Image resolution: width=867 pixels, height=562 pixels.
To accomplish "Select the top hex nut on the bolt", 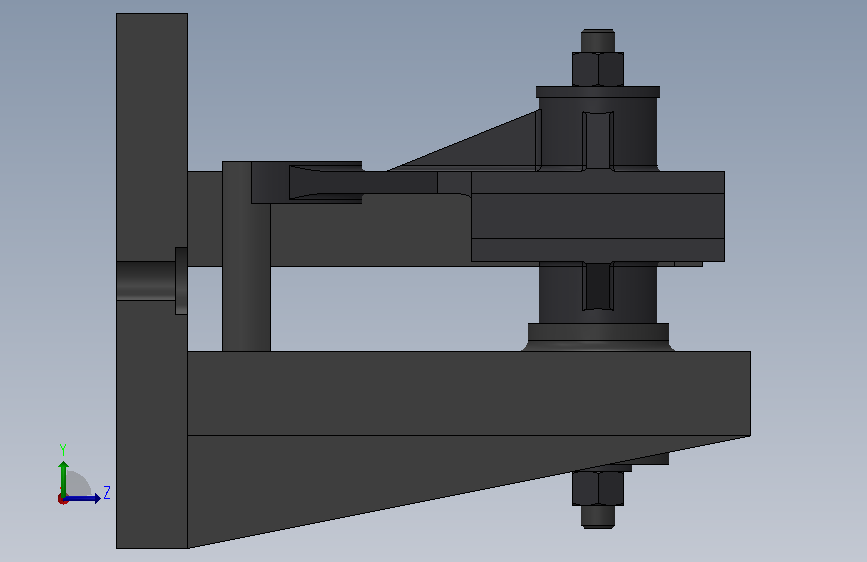I will click(598, 69).
